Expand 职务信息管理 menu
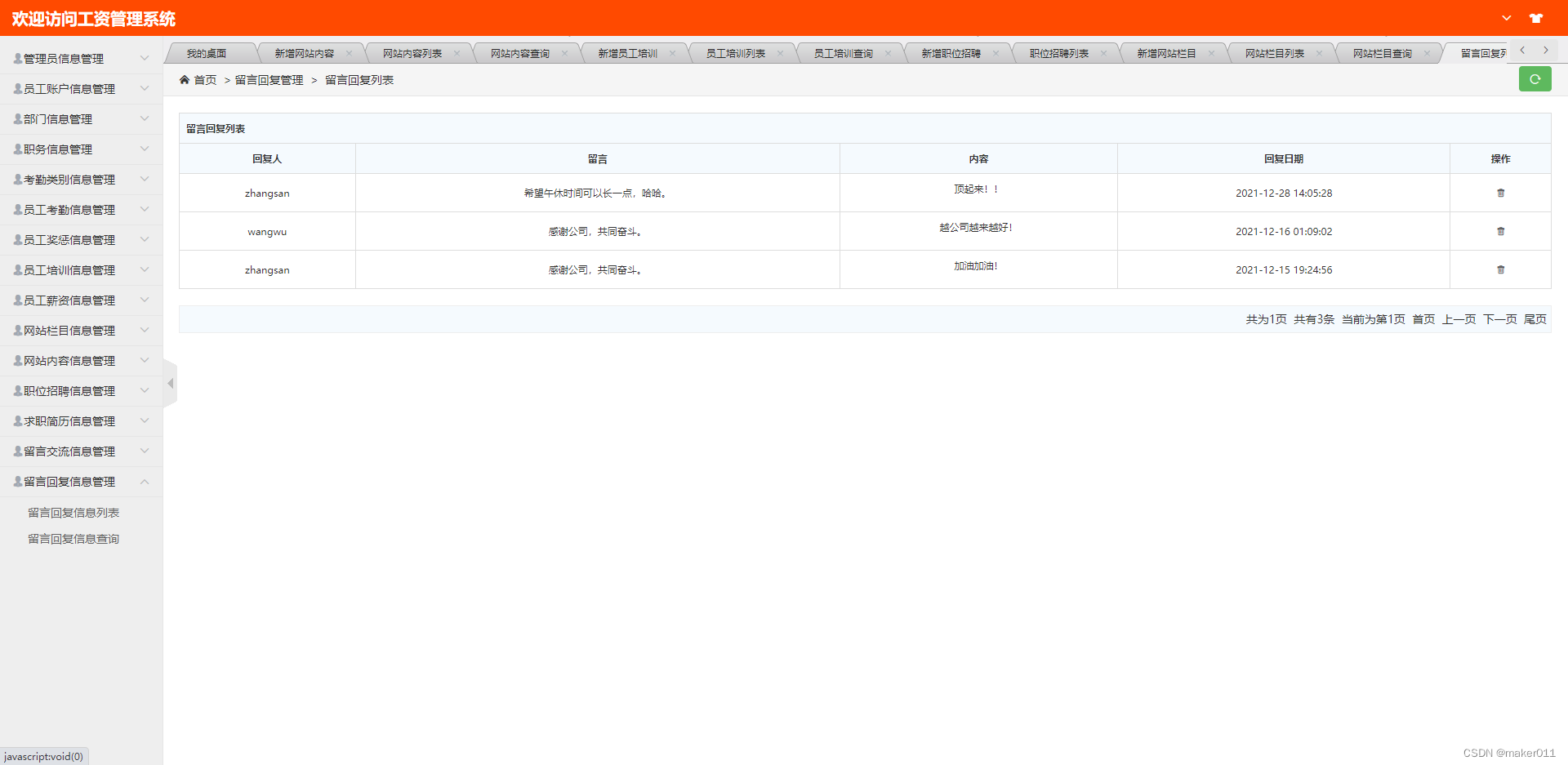Screen dimensions: 1568x765 81,149
